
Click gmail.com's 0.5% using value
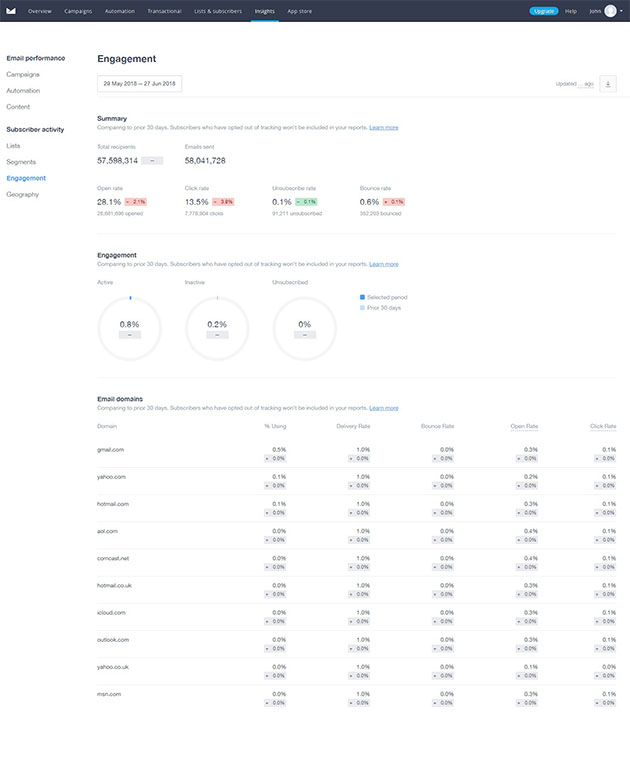coord(279,450)
